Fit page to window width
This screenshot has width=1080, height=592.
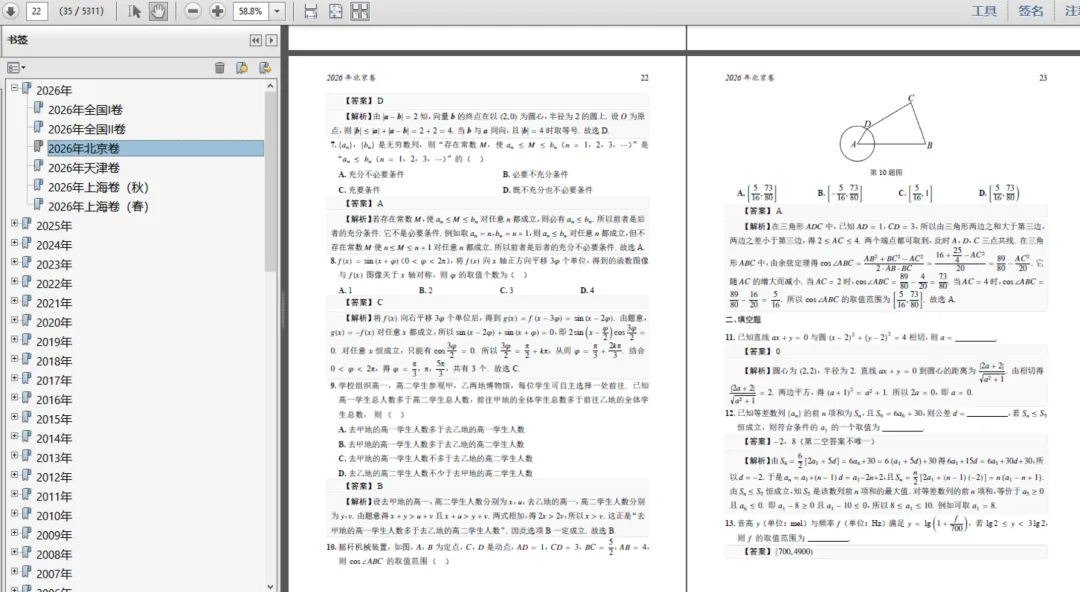click(x=311, y=11)
